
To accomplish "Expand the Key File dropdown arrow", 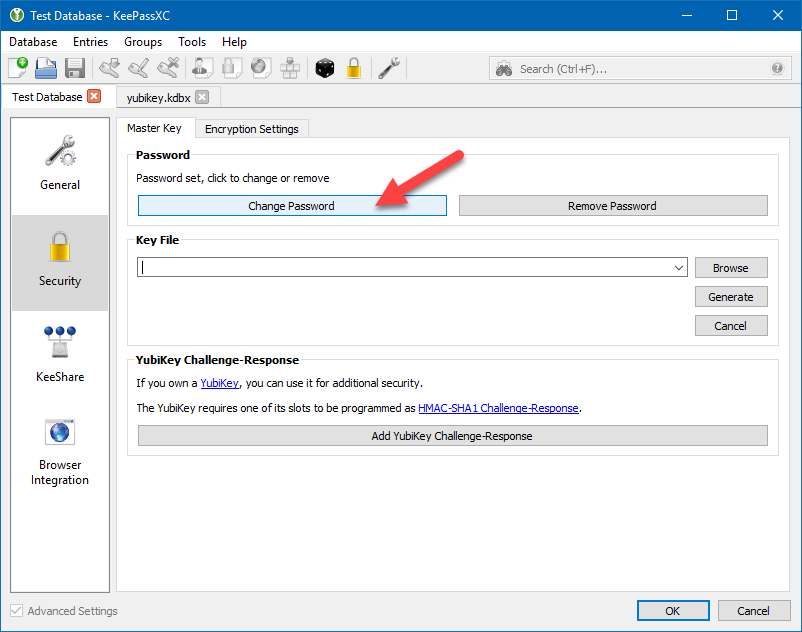I will tap(679, 267).
